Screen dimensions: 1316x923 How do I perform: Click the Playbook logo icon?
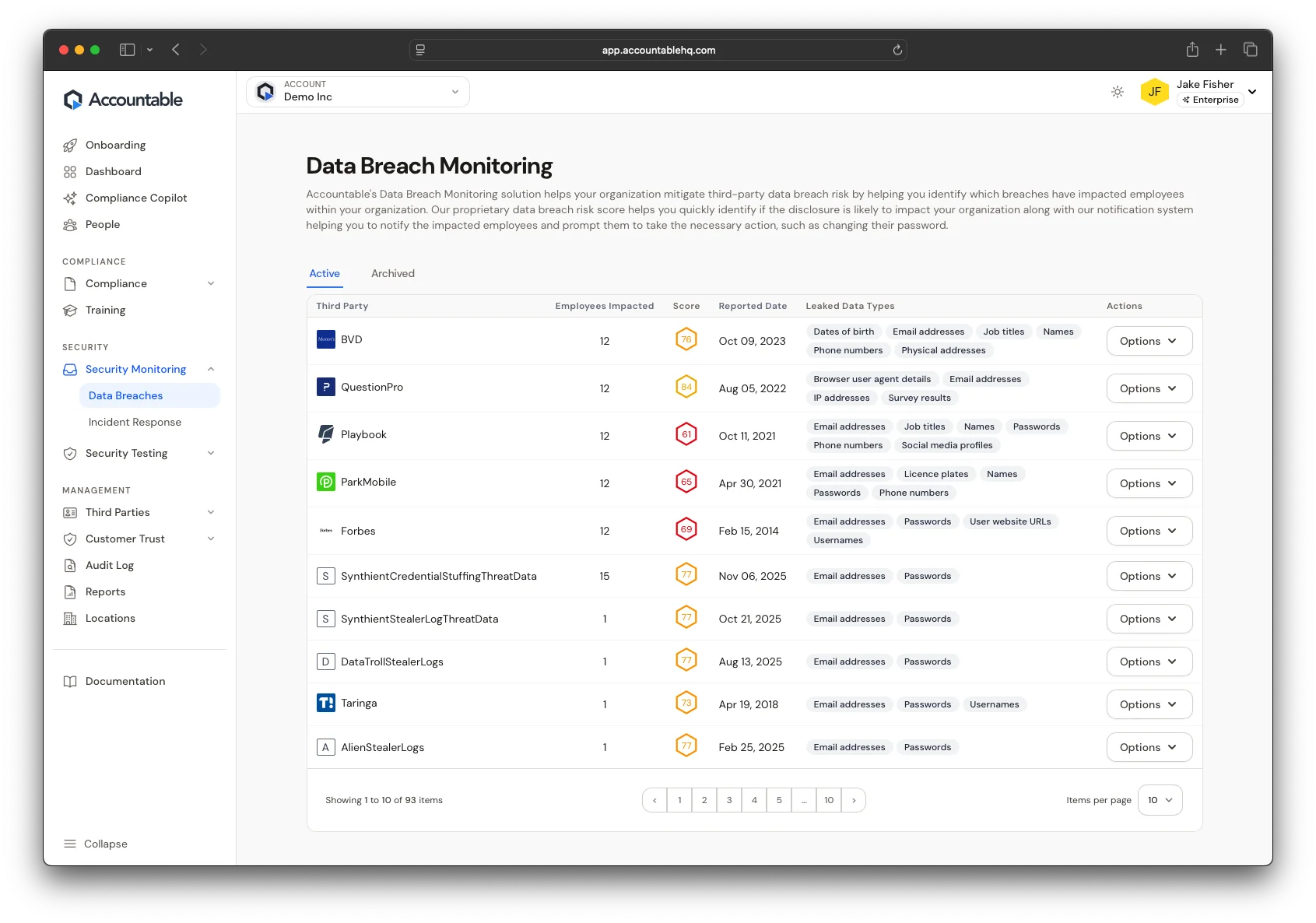pyautogui.click(x=326, y=435)
